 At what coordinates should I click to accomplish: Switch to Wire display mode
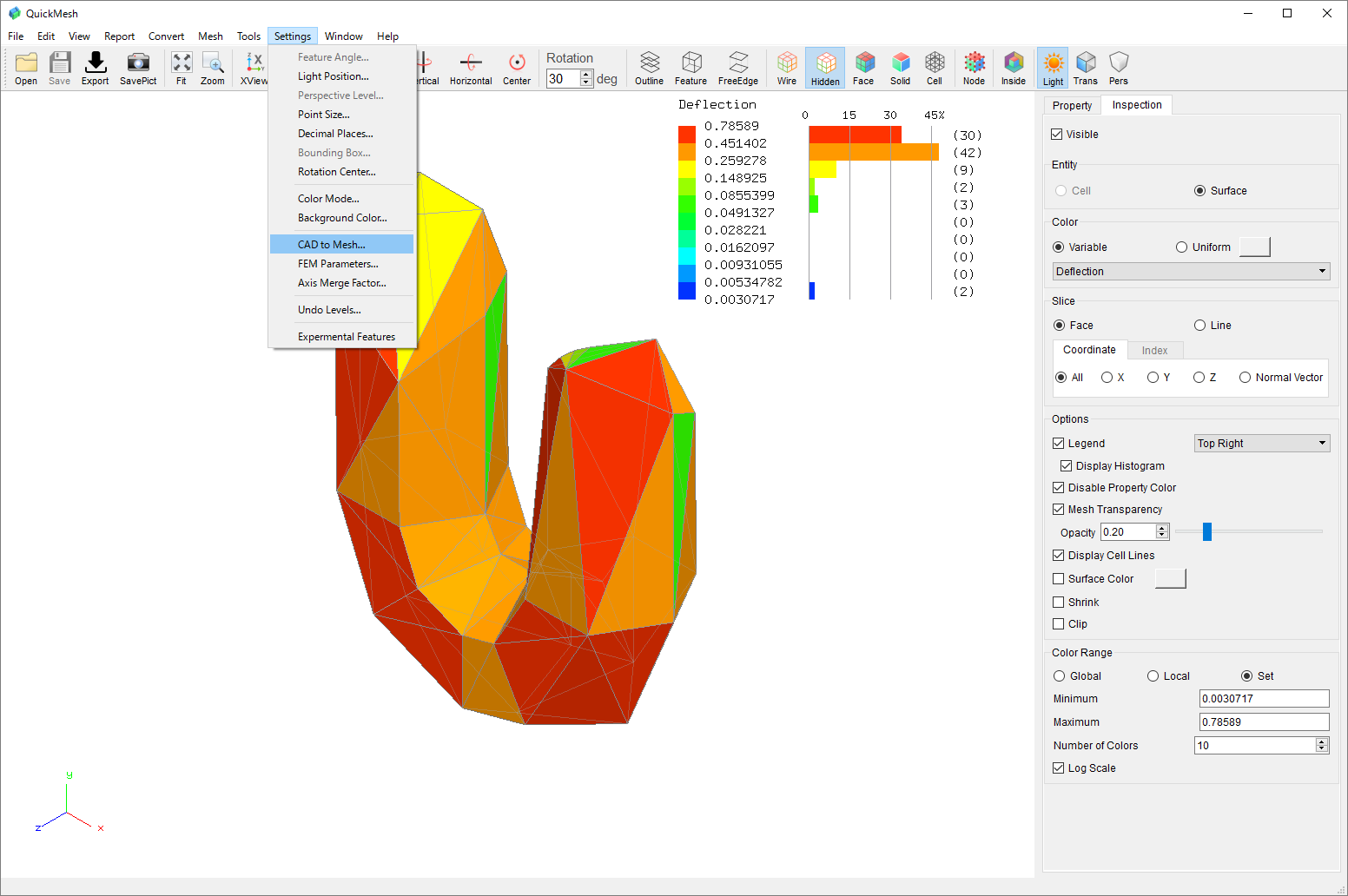click(x=787, y=68)
